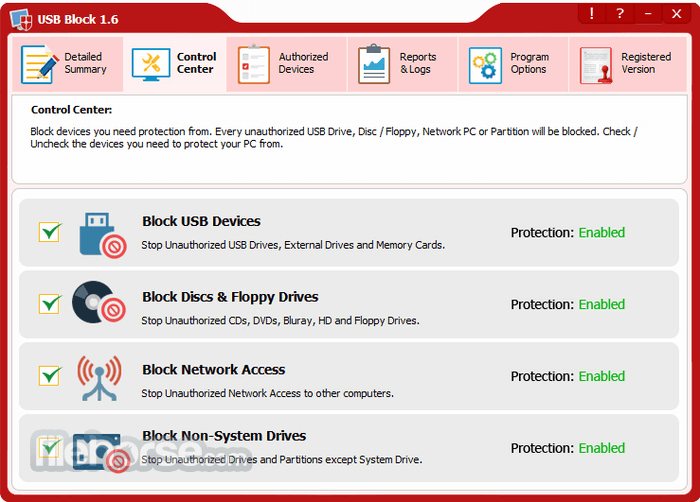This screenshot has width=700, height=502.
Task: Open the Registered Version tab
Action: 628,64
